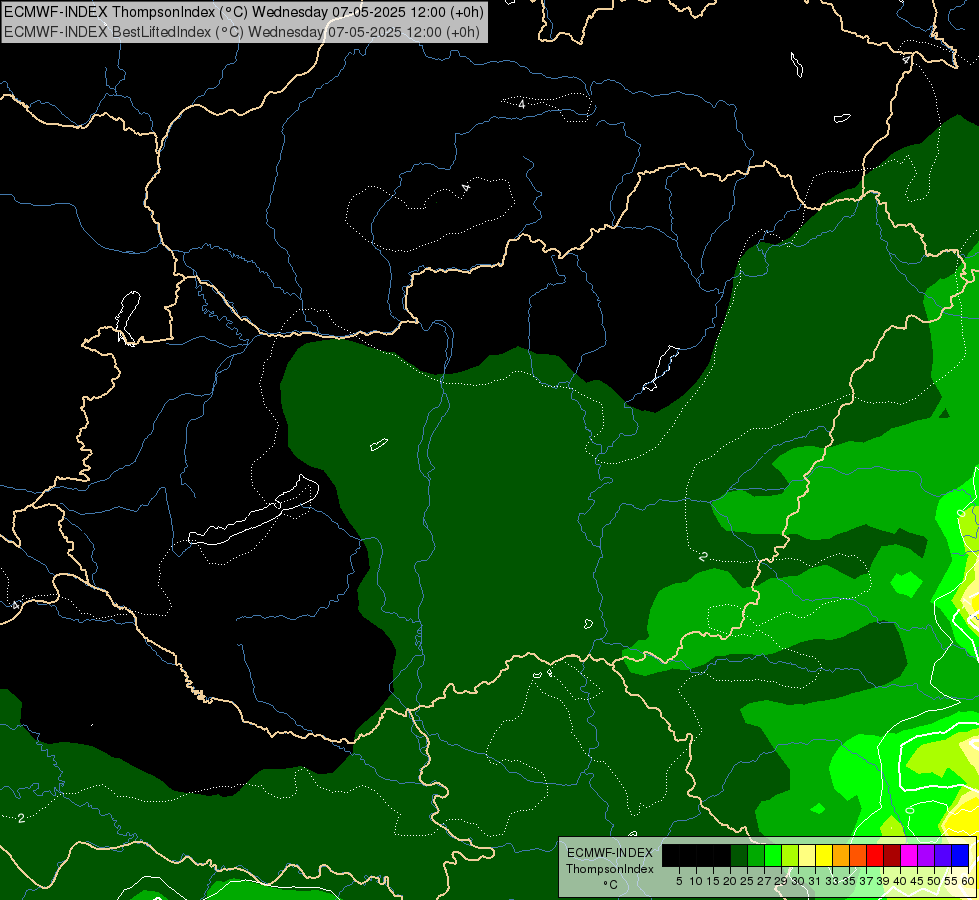This screenshot has height=900, width=979.
Task: Click legend tick value 39
Action: point(883,881)
